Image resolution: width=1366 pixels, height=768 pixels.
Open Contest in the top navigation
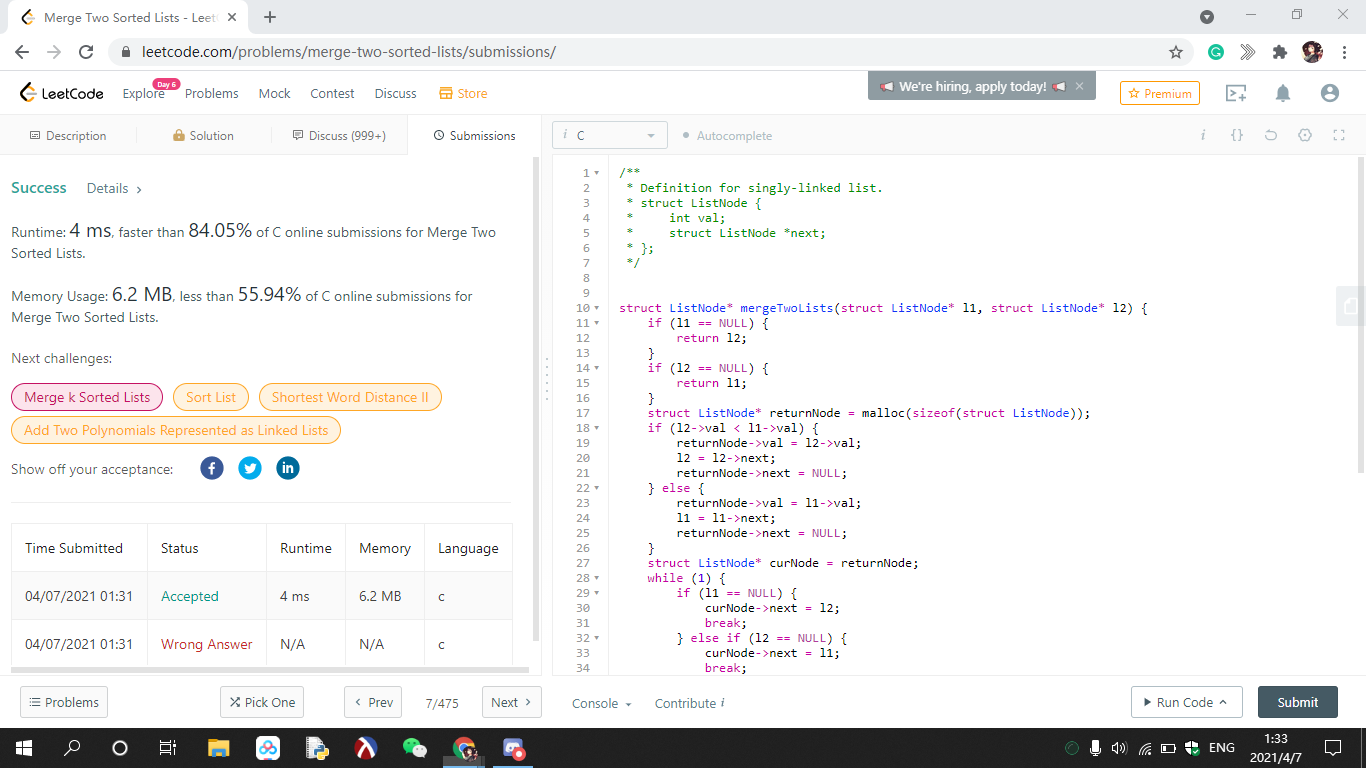(332, 93)
